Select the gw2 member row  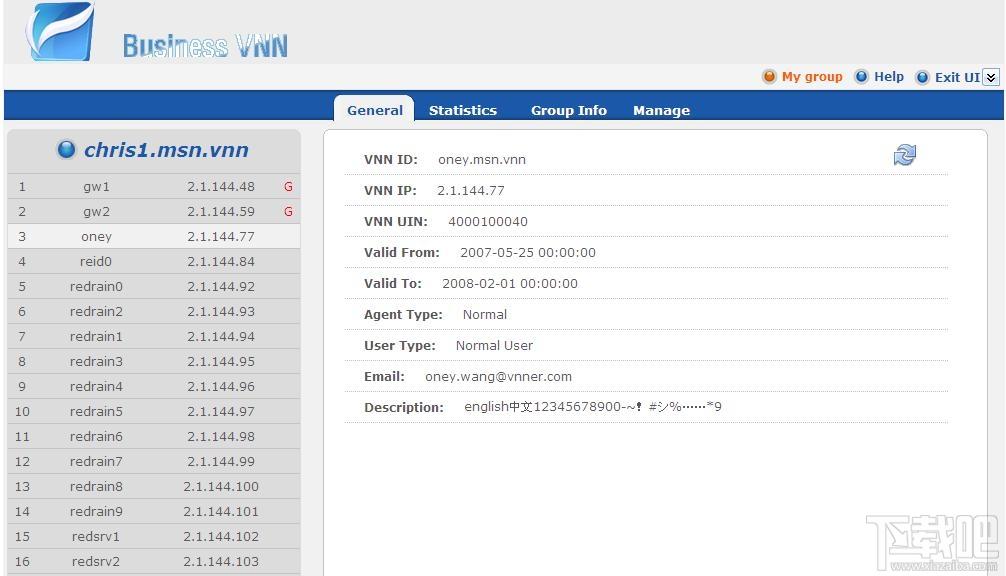point(154,212)
